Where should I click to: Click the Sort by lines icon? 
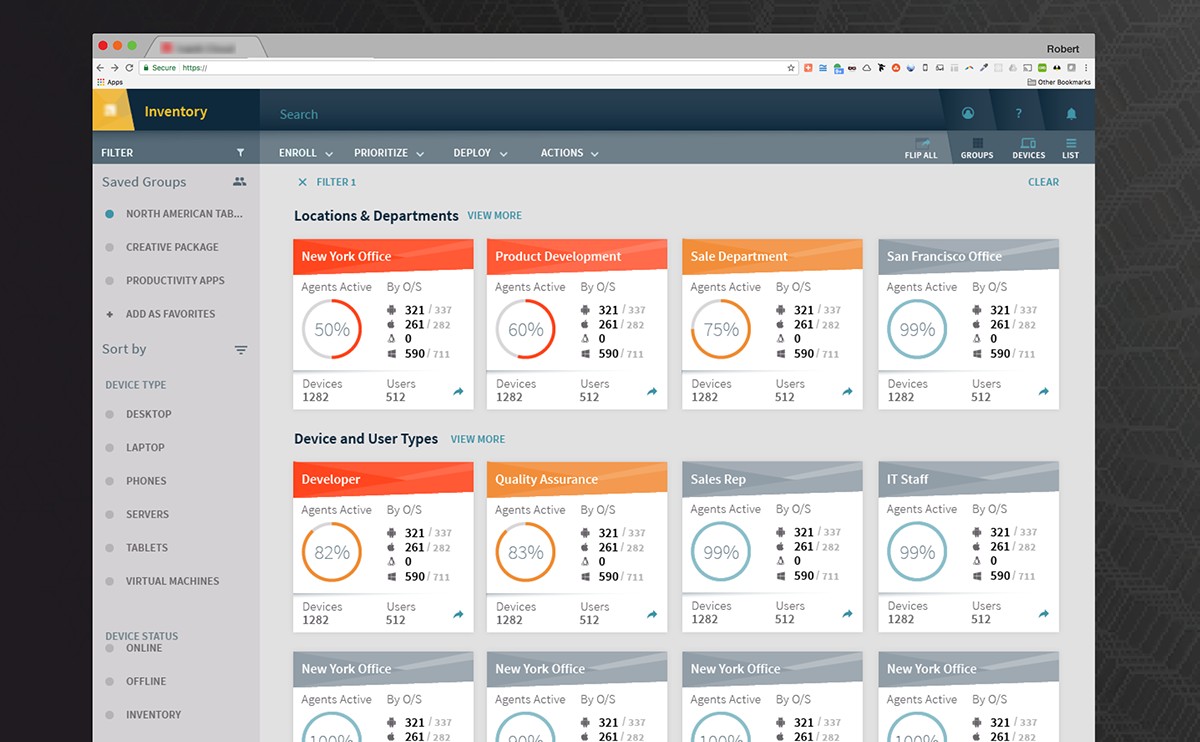[x=241, y=350]
